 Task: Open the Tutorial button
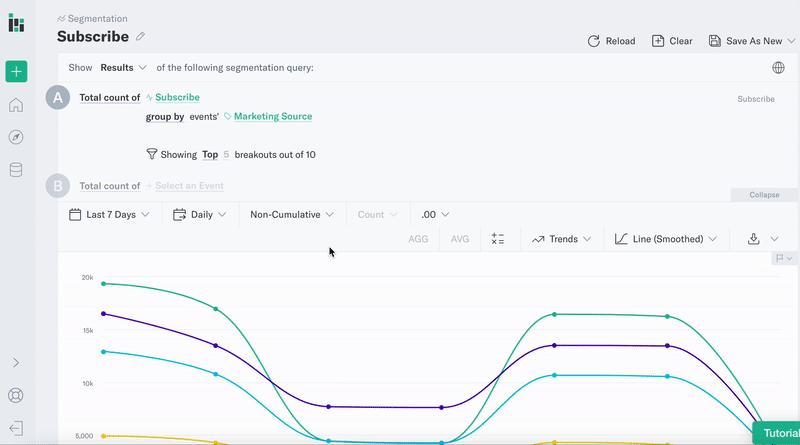[x=777, y=433]
